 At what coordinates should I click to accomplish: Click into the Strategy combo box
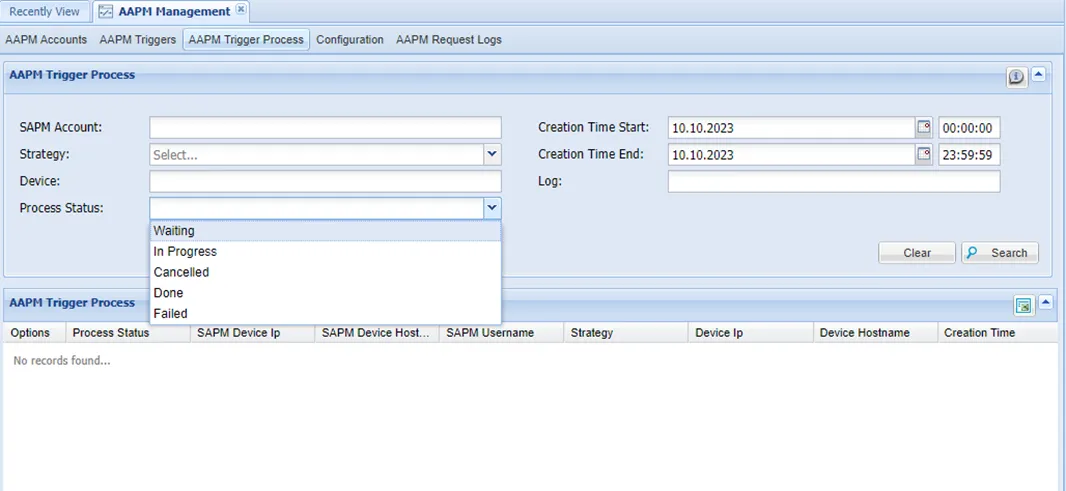pos(317,154)
